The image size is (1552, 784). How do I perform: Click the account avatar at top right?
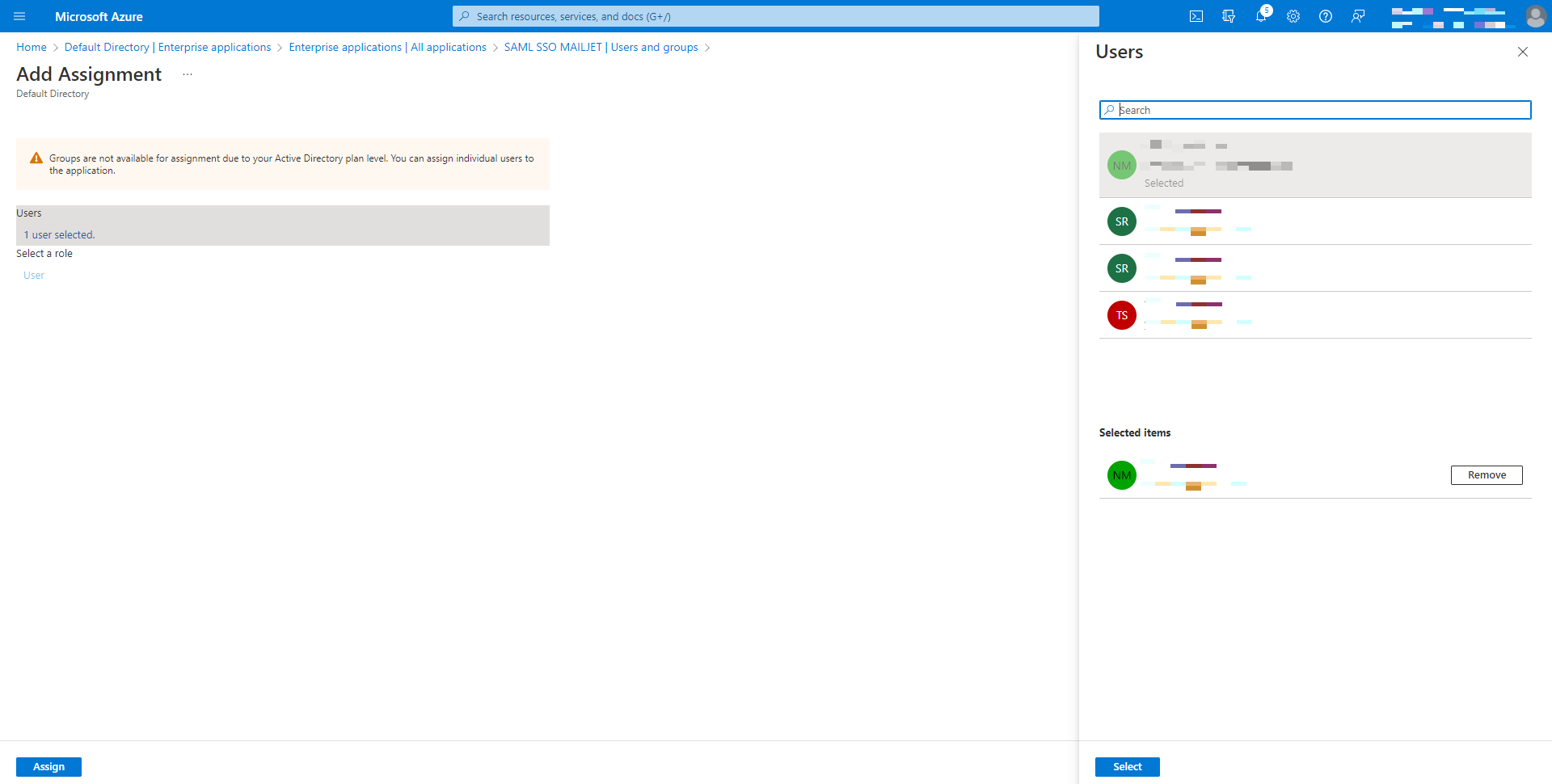pyautogui.click(x=1536, y=16)
